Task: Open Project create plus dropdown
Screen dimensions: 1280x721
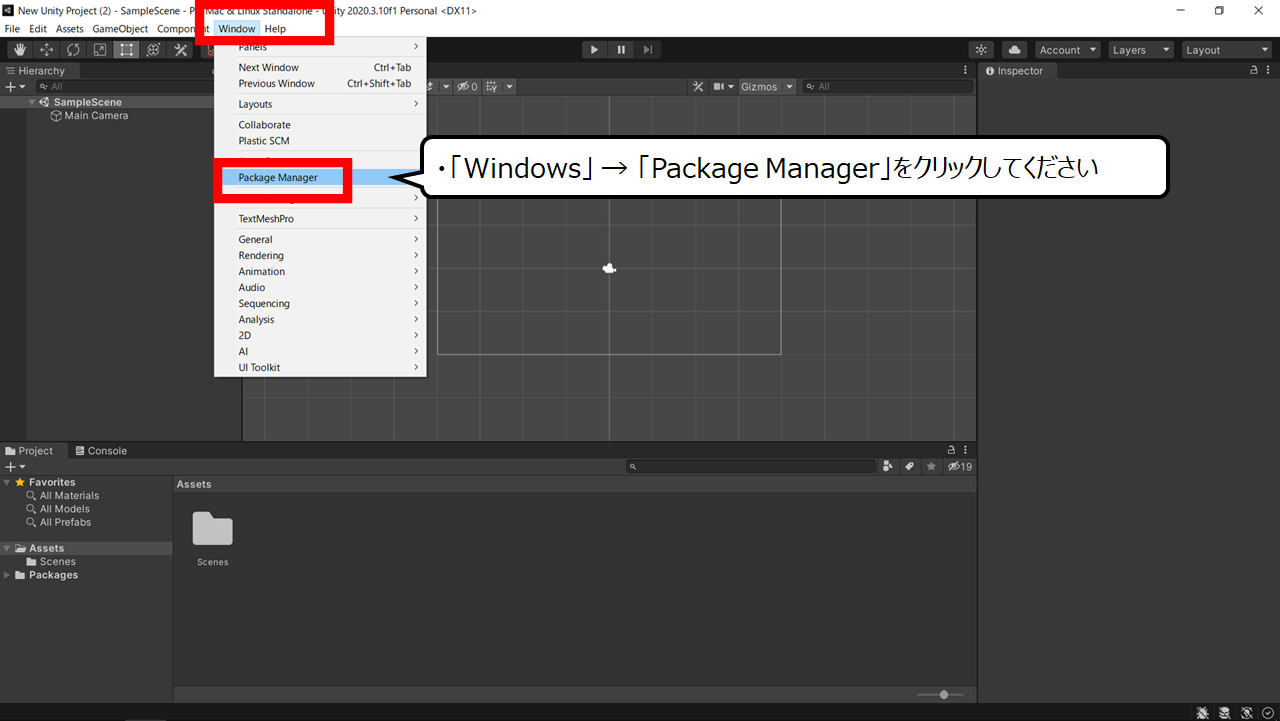Action: click(14, 467)
